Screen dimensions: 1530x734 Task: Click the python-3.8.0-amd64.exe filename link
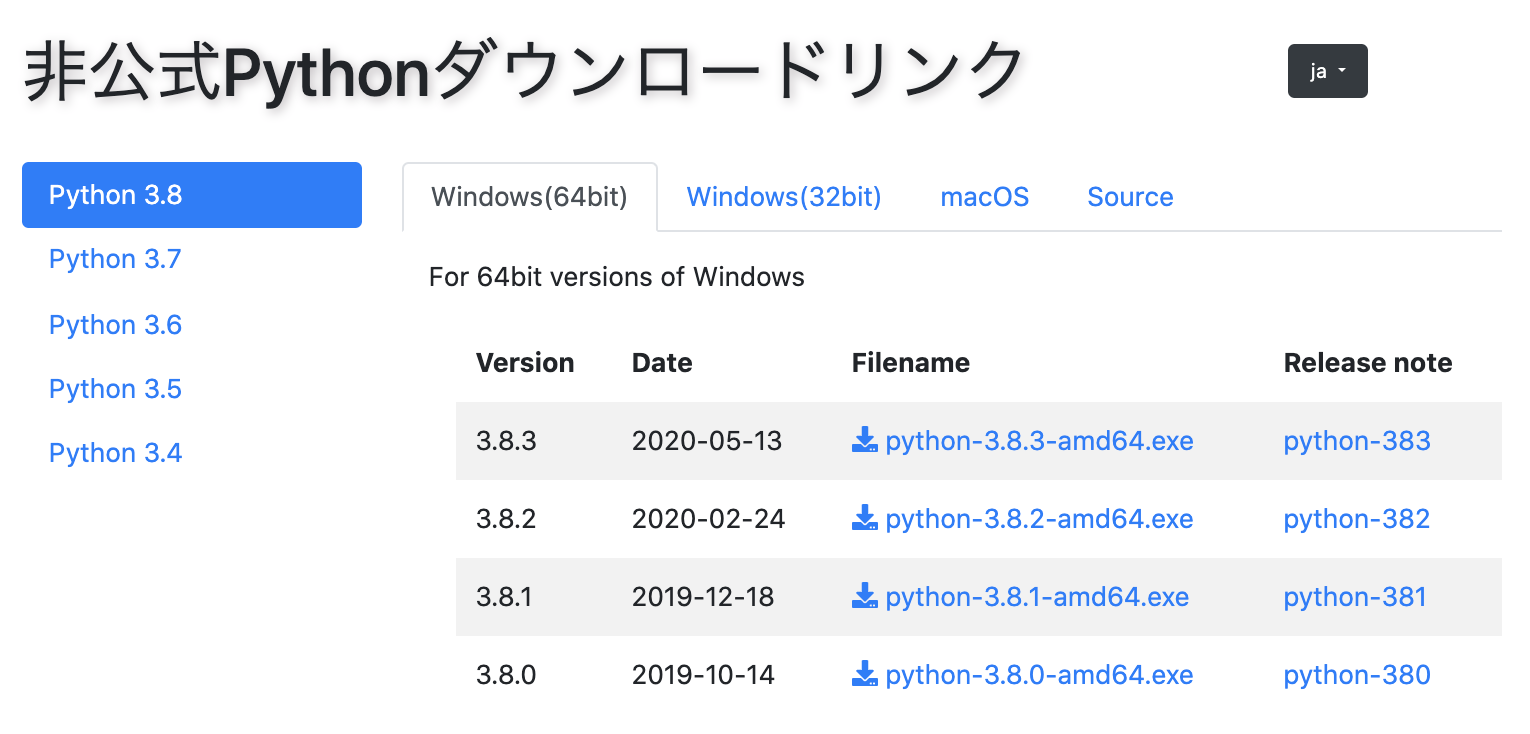coord(1039,674)
